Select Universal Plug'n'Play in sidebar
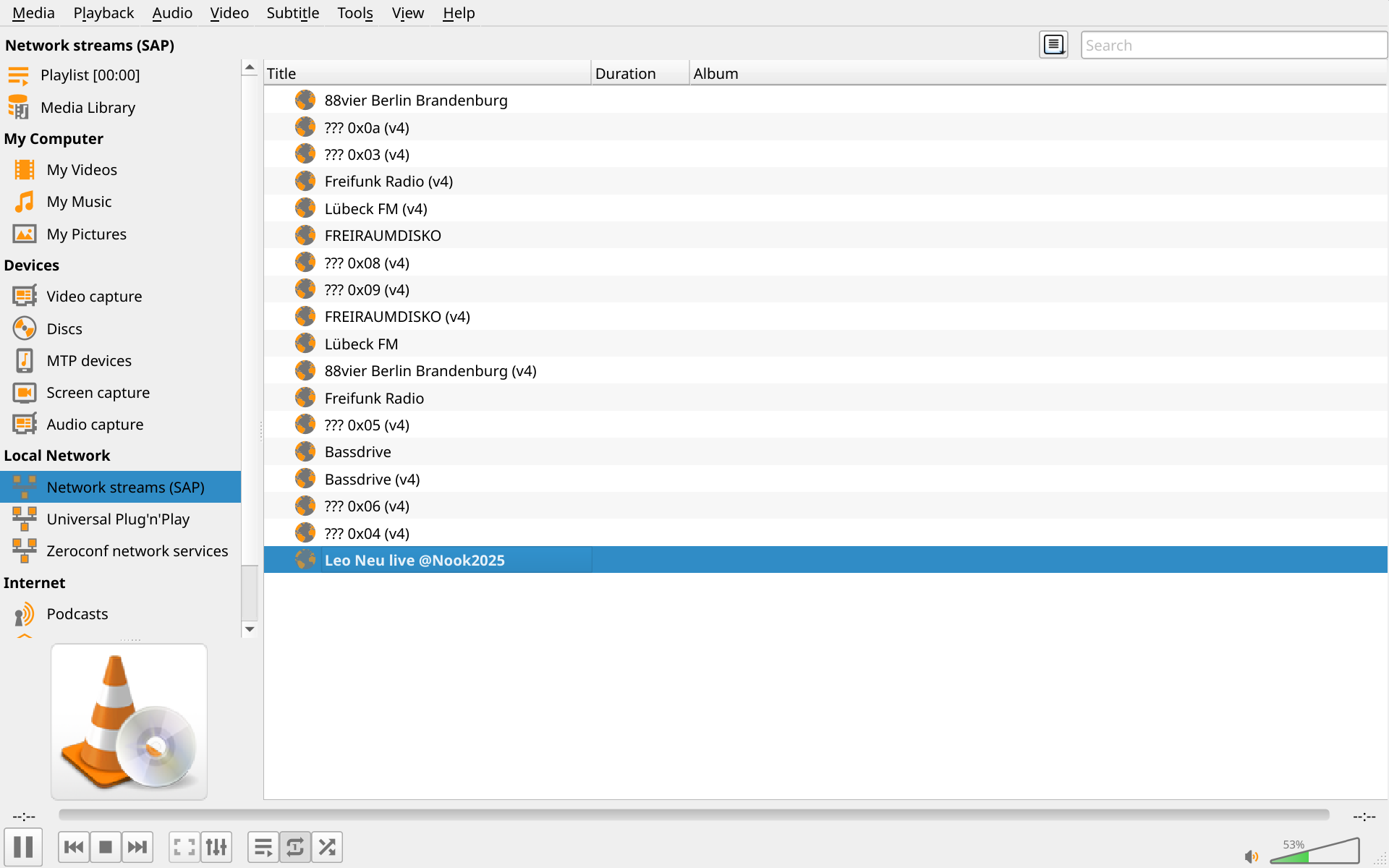The height and width of the screenshot is (868, 1389). tap(118, 519)
